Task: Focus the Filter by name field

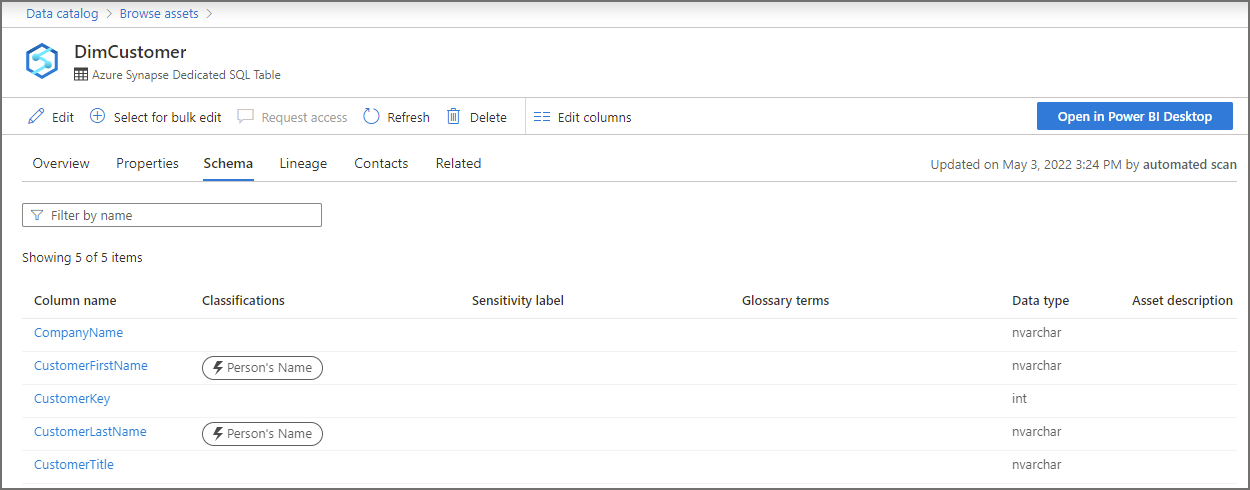Action: tap(180, 215)
